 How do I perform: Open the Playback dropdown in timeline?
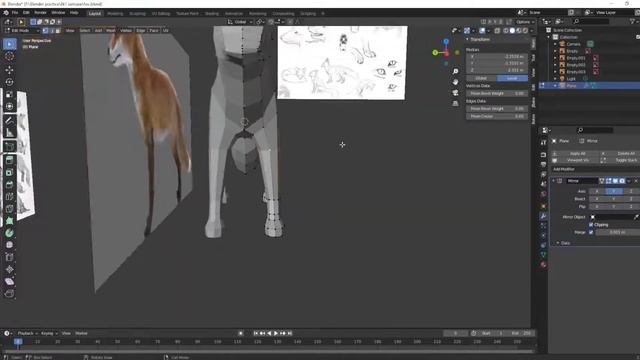pos(27,333)
